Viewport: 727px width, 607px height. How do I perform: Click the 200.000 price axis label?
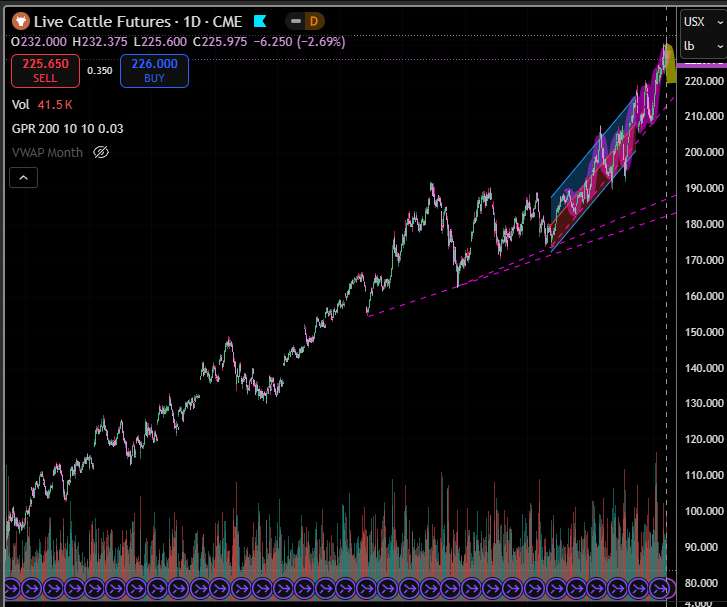click(704, 152)
